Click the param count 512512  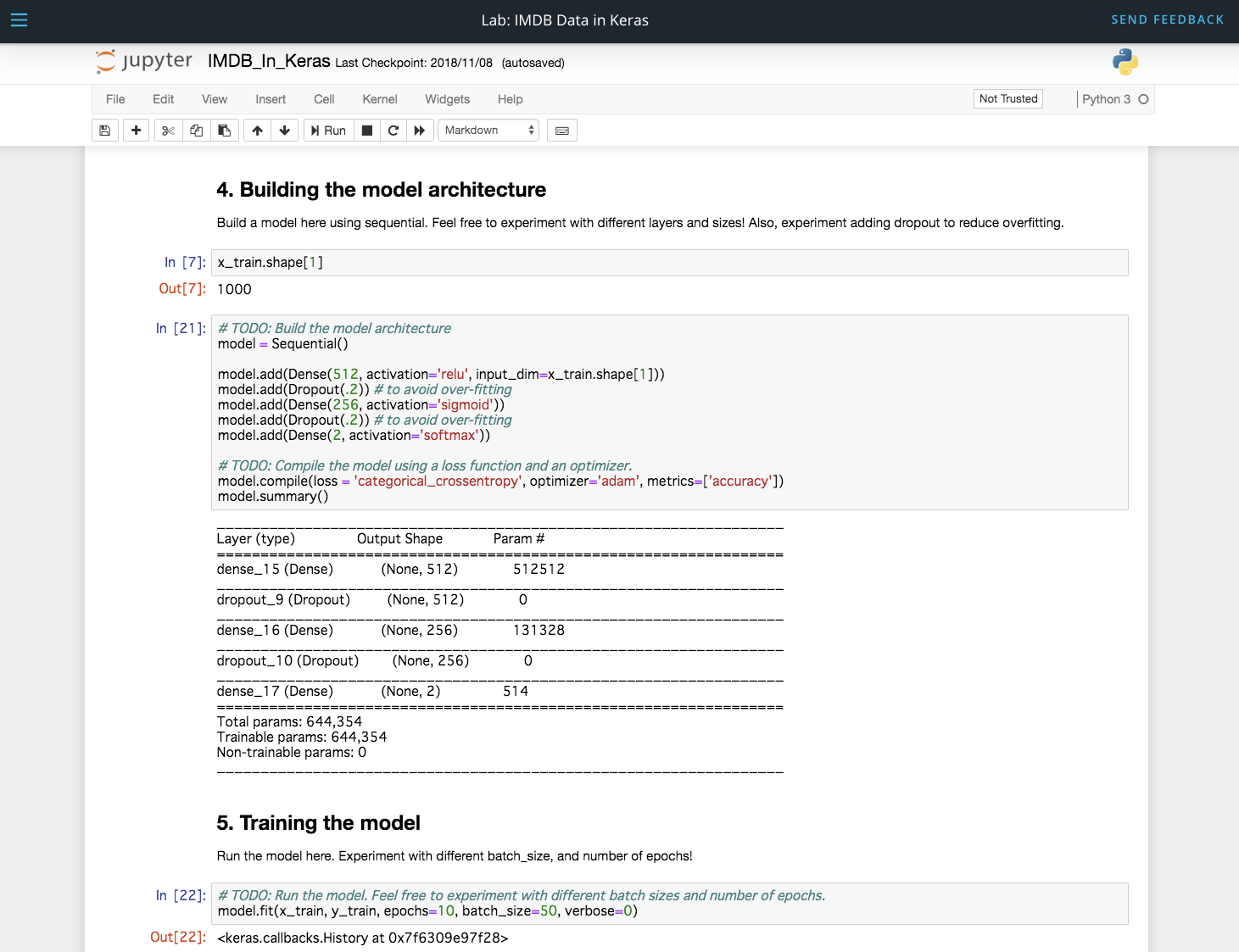coord(539,570)
